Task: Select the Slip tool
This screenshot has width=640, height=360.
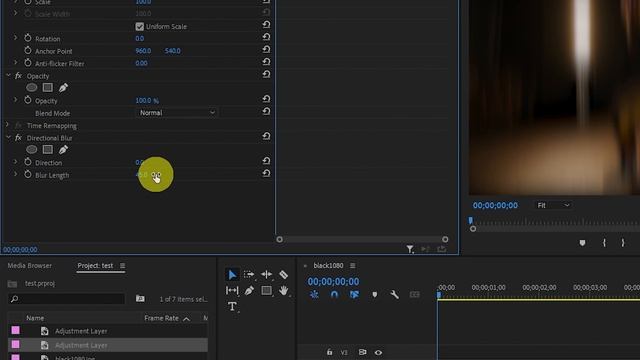Action: pyautogui.click(x=232, y=291)
